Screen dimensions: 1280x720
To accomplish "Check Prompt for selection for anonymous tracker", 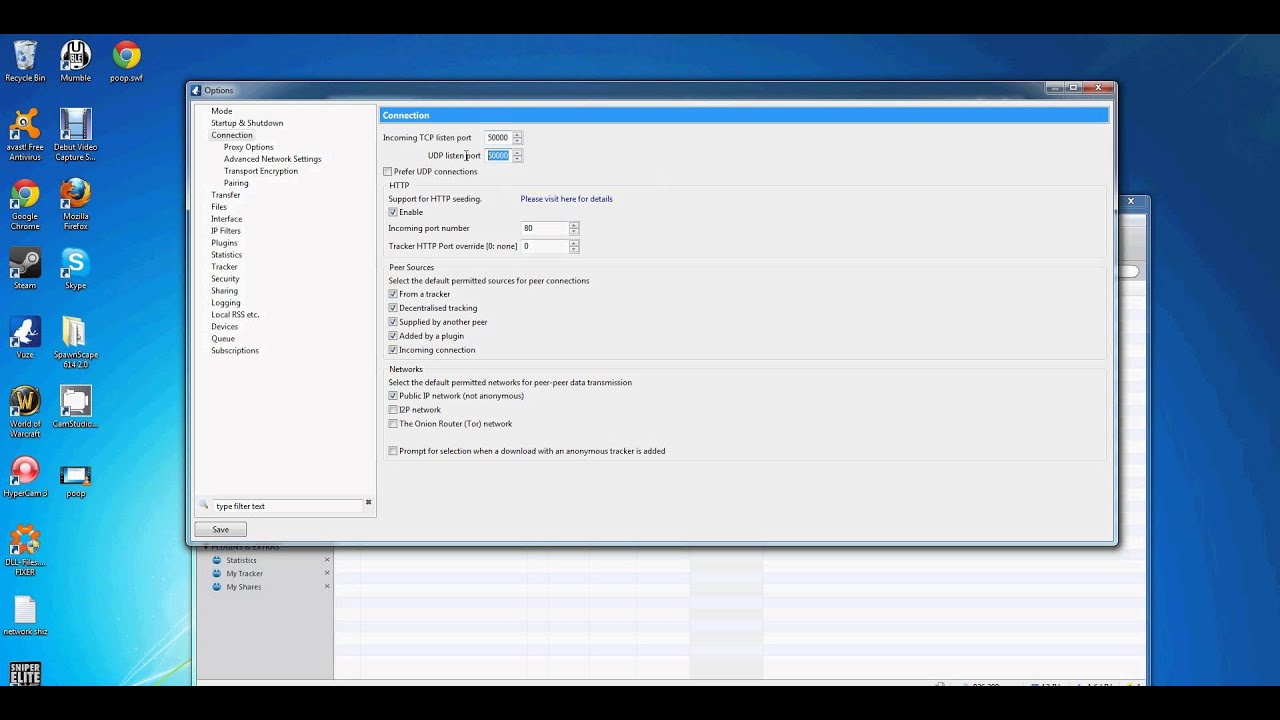I will [393, 451].
